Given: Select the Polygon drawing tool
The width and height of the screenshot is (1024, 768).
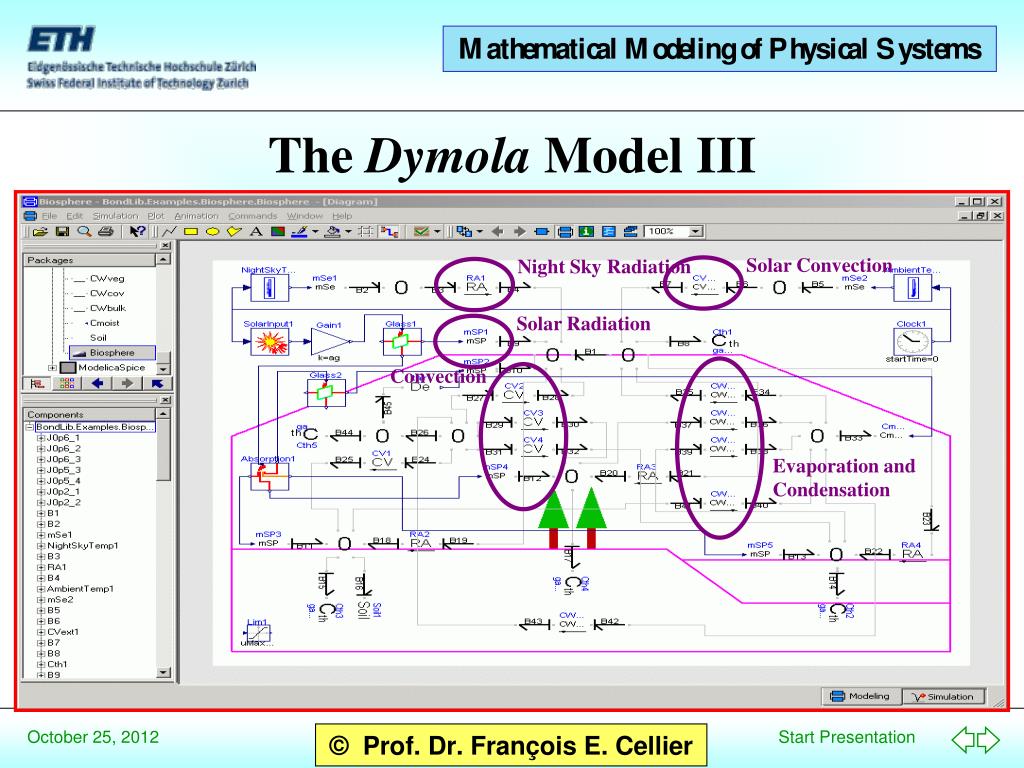Looking at the screenshot, I should coord(234,231).
